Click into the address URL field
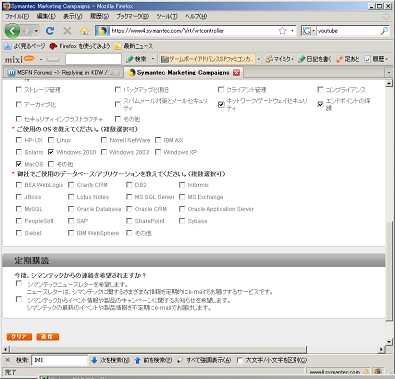 (193, 31)
